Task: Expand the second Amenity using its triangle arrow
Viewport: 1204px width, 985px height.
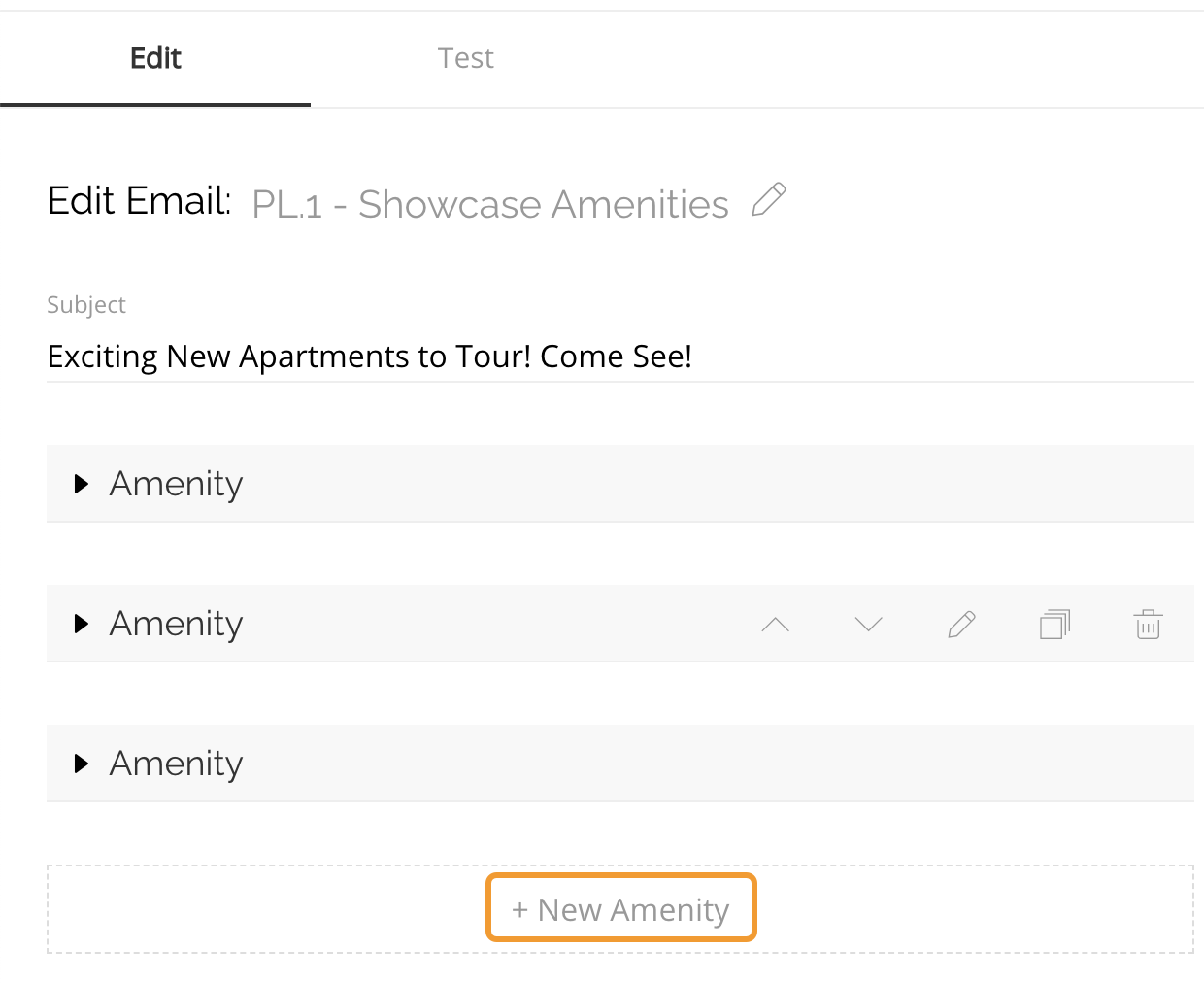Action: pos(82,624)
